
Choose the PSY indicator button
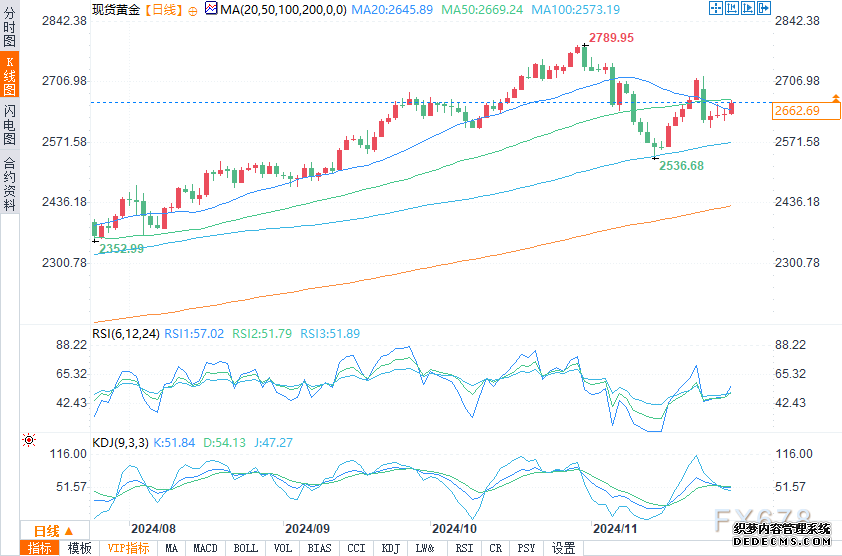pos(526,548)
